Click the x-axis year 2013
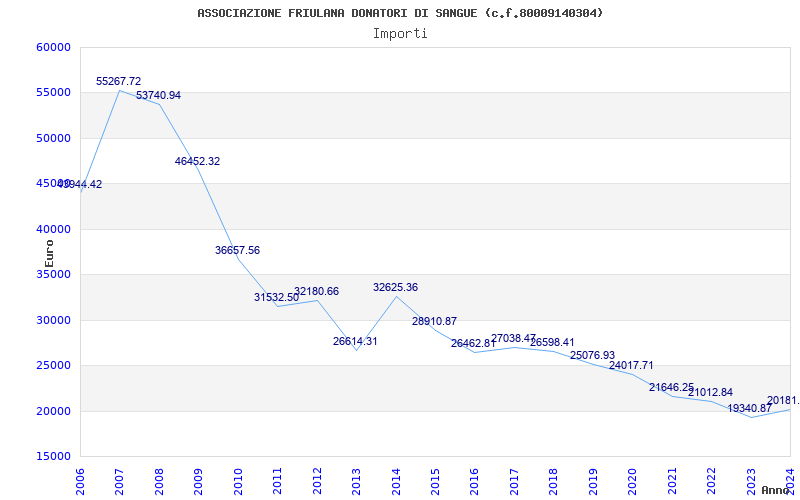Image resolution: width=800 pixels, height=500 pixels. 356,482
